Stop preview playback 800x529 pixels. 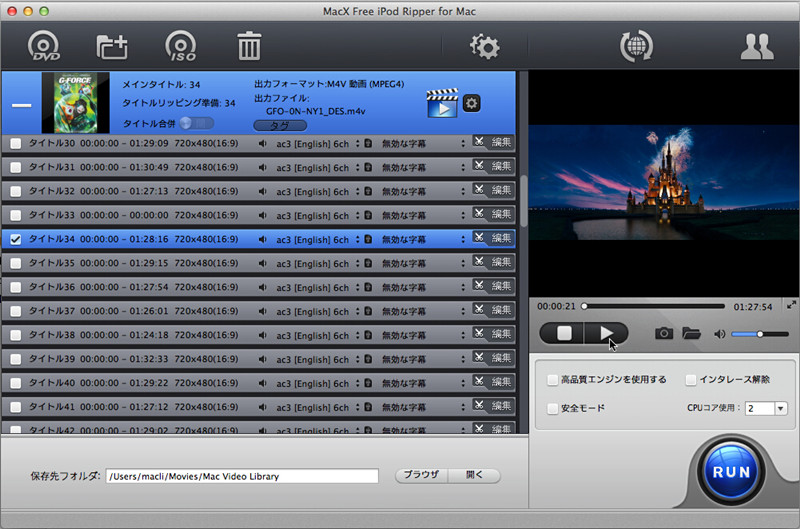pyautogui.click(x=563, y=334)
